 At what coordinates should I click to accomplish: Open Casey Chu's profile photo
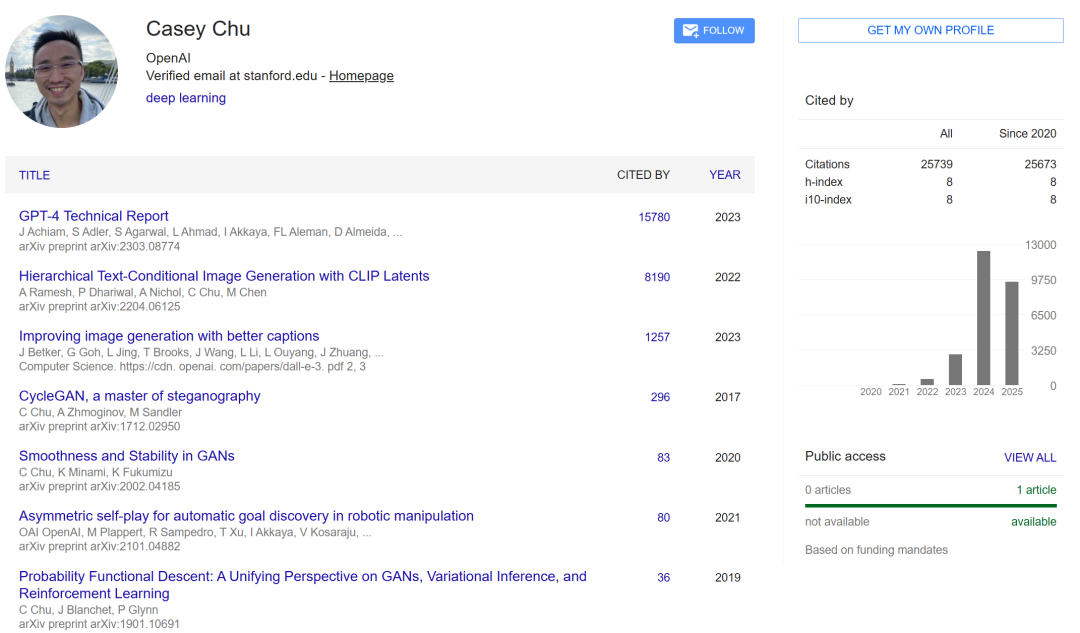62,71
